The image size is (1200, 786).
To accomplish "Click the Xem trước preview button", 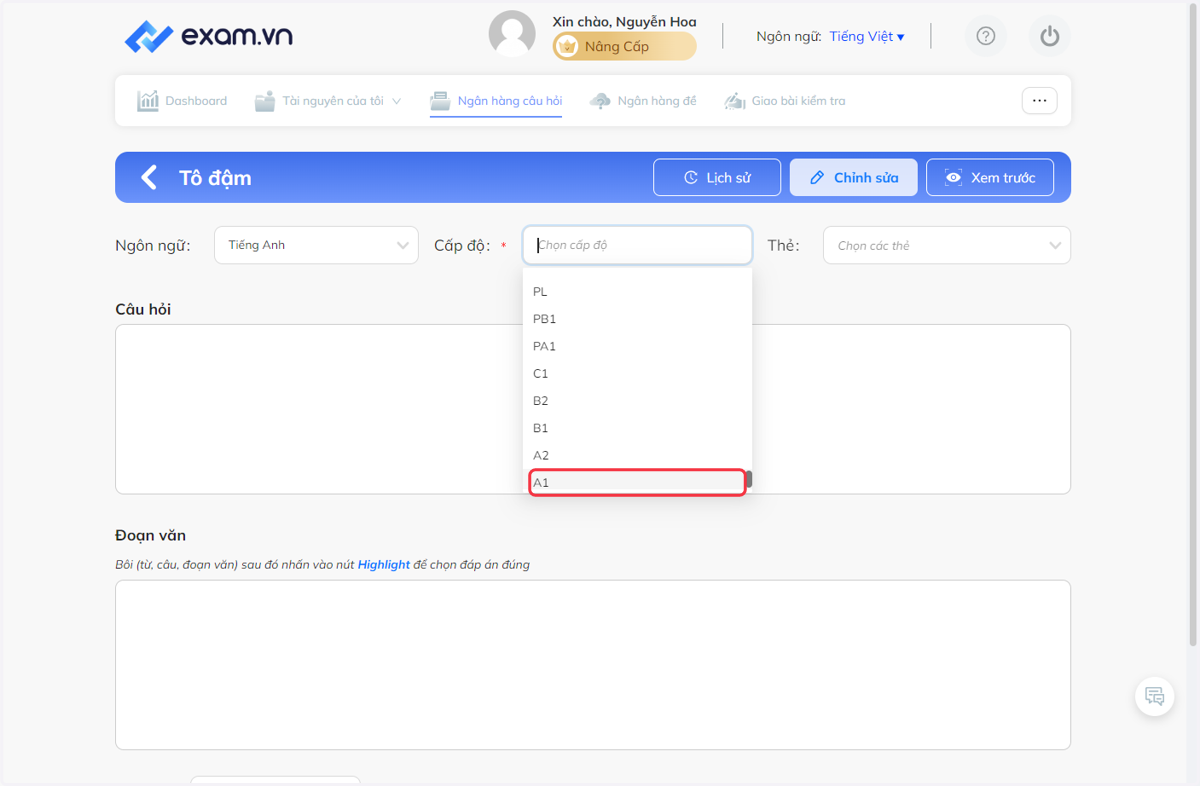I will click(990, 178).
